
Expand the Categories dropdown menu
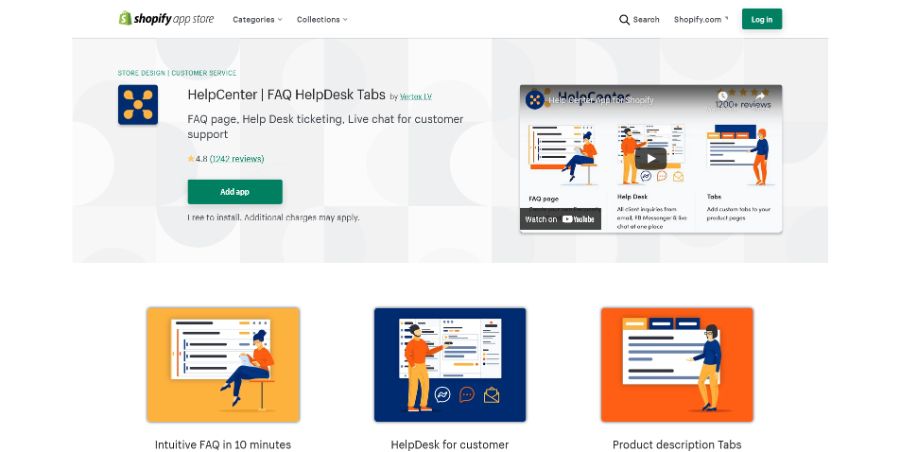(x=257, y=20)
